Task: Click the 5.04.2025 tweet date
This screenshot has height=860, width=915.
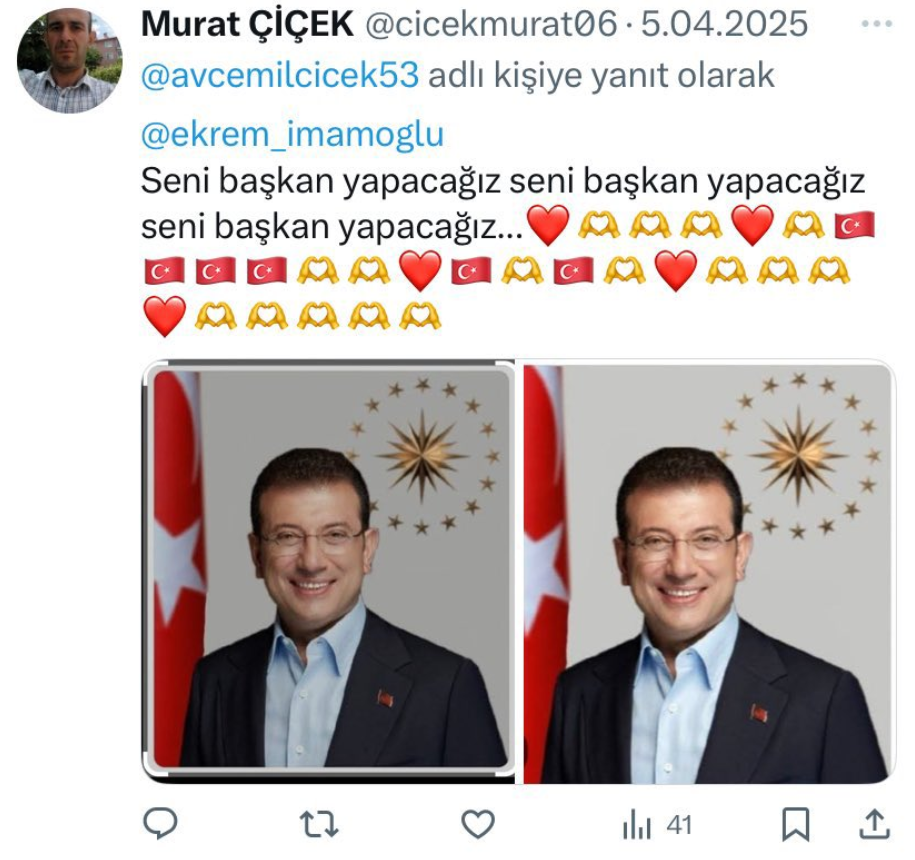Action: 724,24
